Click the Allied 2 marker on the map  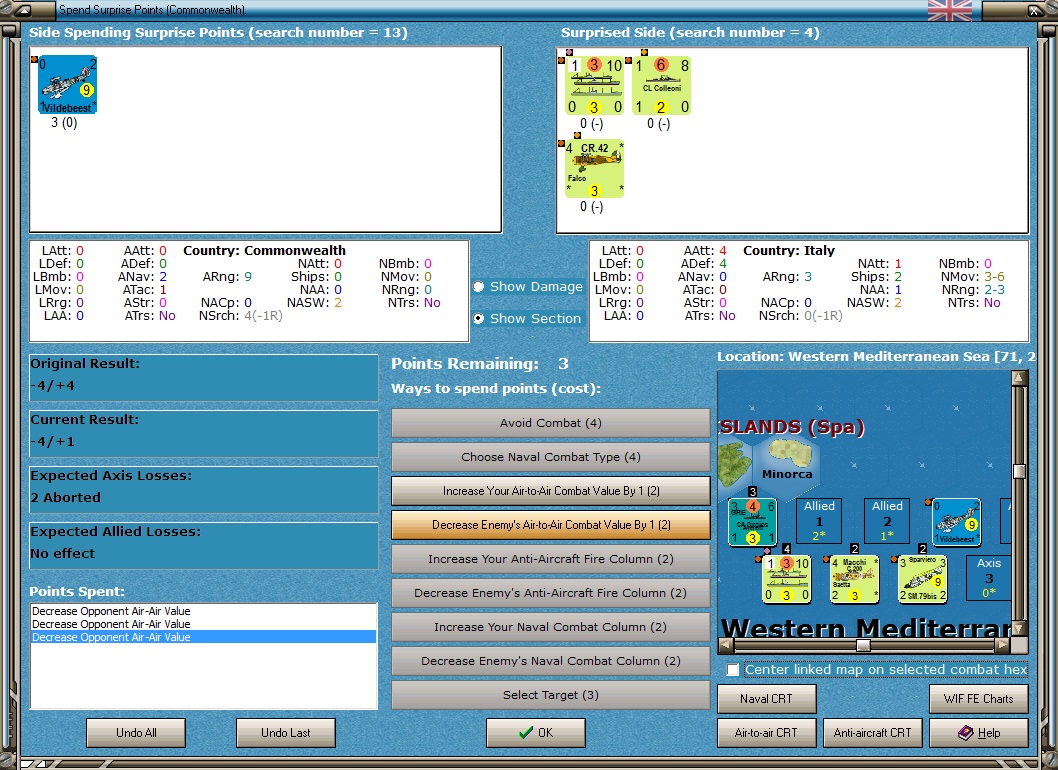click(887, 521)
